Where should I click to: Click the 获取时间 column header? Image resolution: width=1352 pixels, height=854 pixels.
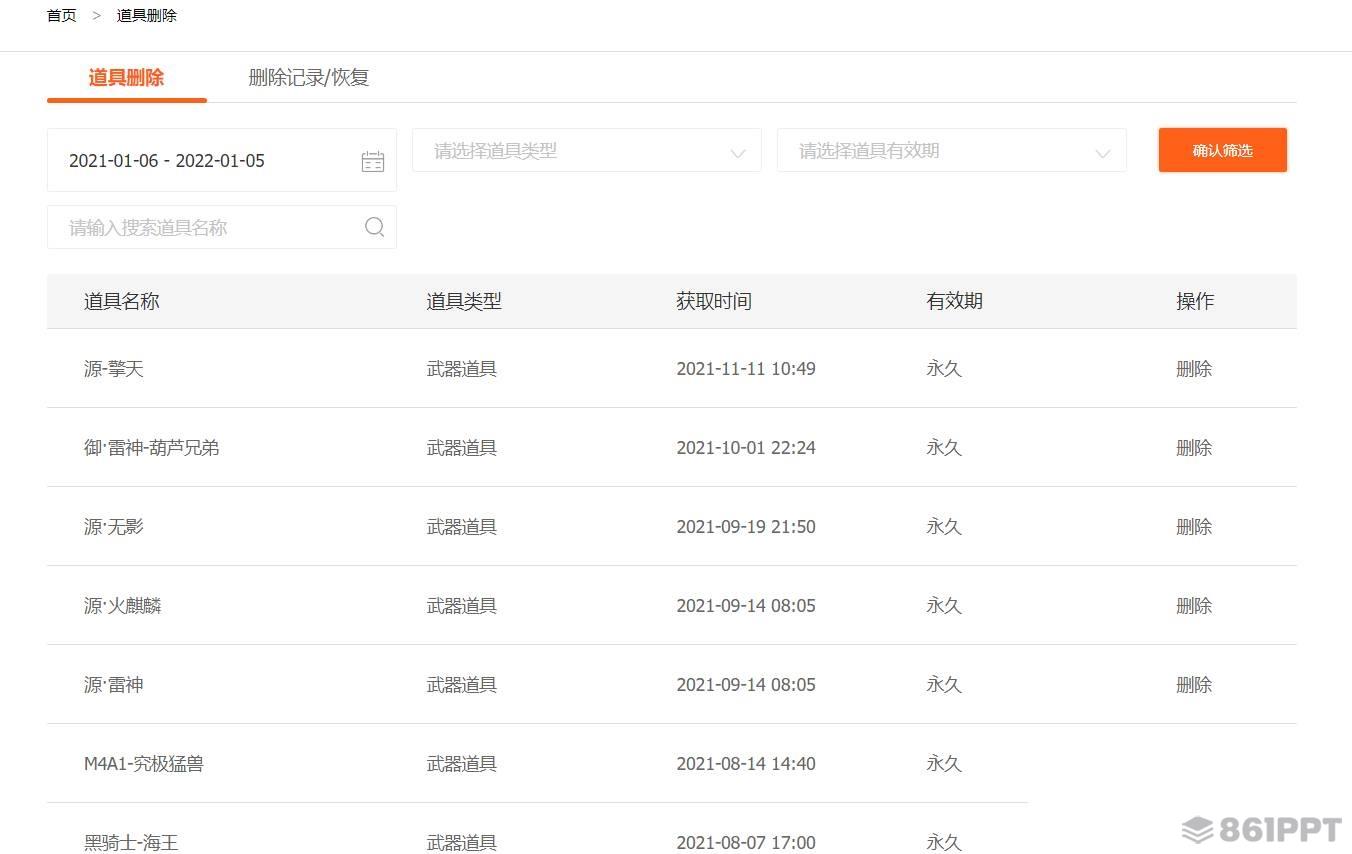pos(714,301)
